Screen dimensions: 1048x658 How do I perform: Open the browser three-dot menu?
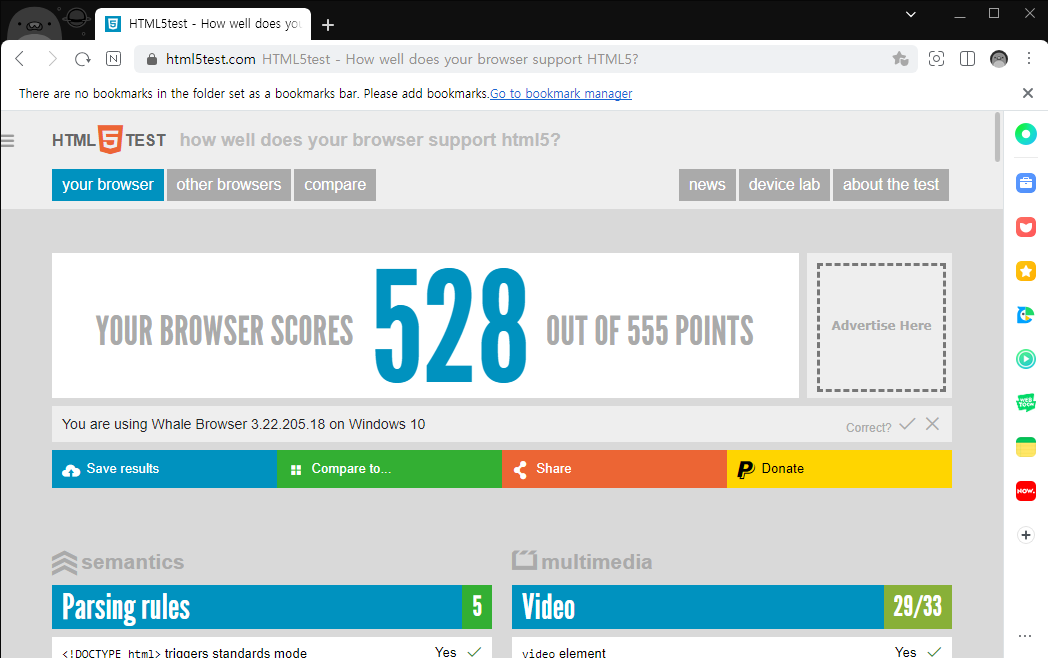(1029, 59)
